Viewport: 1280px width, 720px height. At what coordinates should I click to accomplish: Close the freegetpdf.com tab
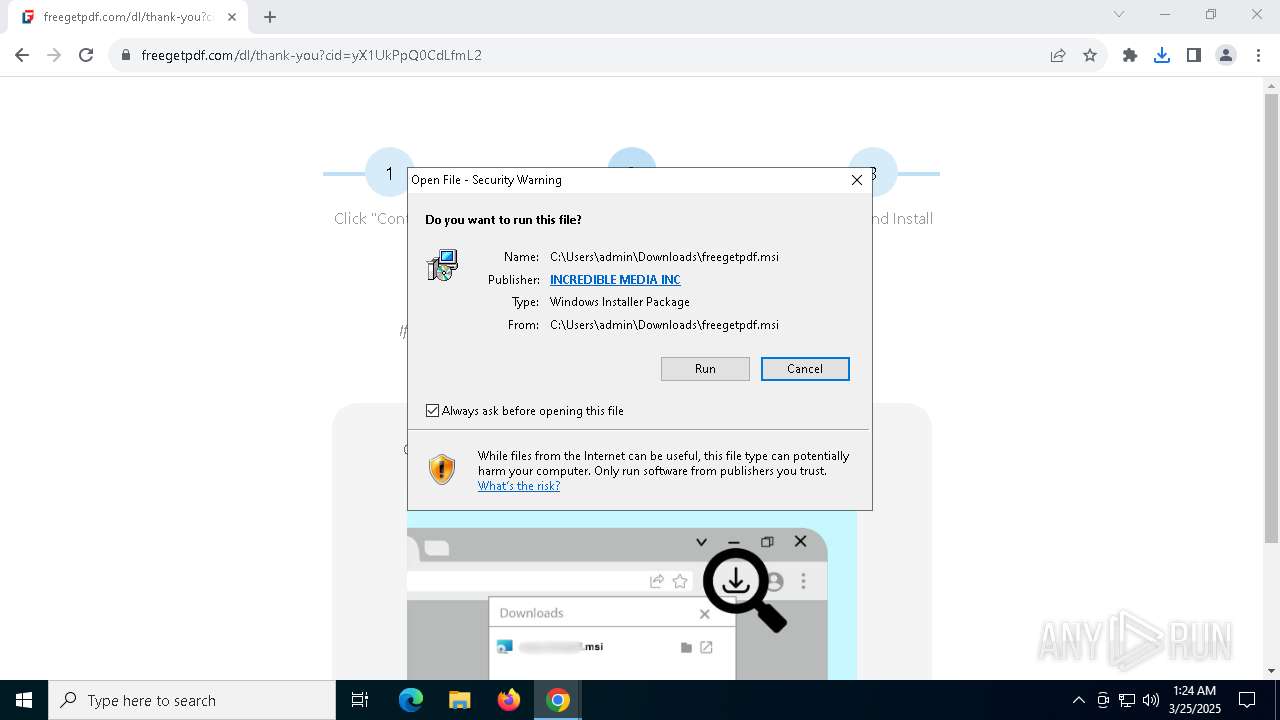tap(232, 17)
